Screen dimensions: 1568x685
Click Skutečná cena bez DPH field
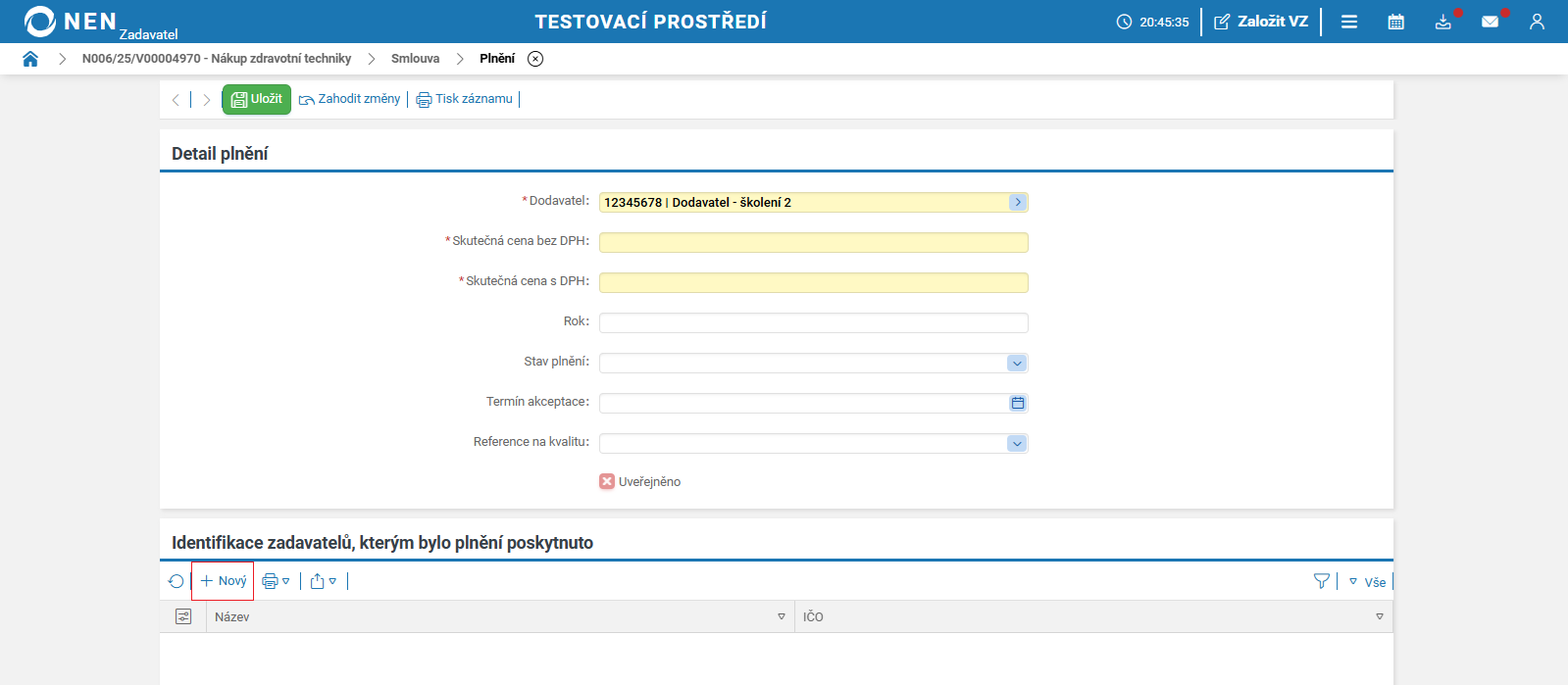coord(814,242)
